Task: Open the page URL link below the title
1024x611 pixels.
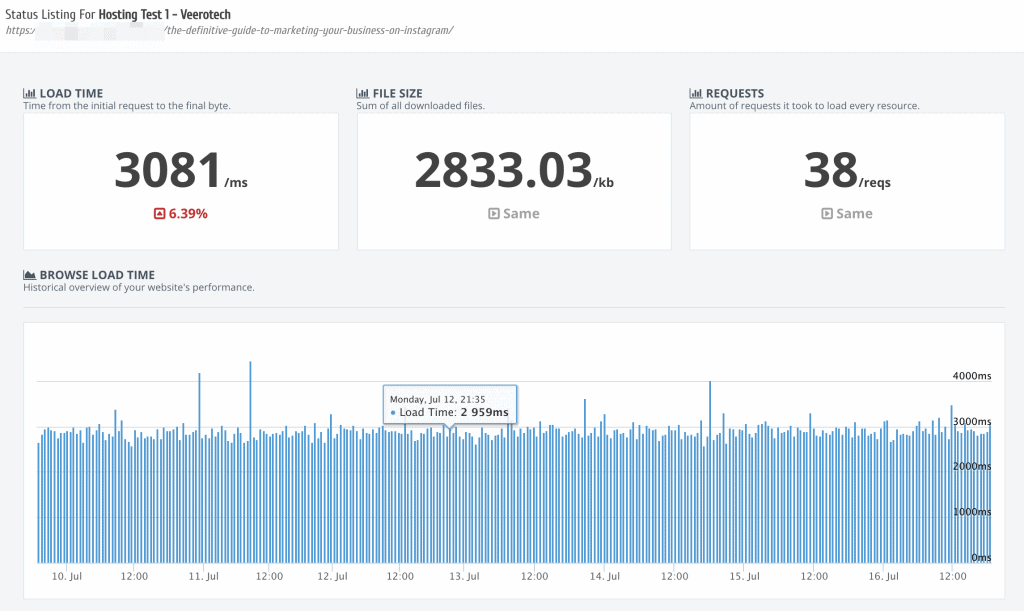Action: (x=229, y=30)
